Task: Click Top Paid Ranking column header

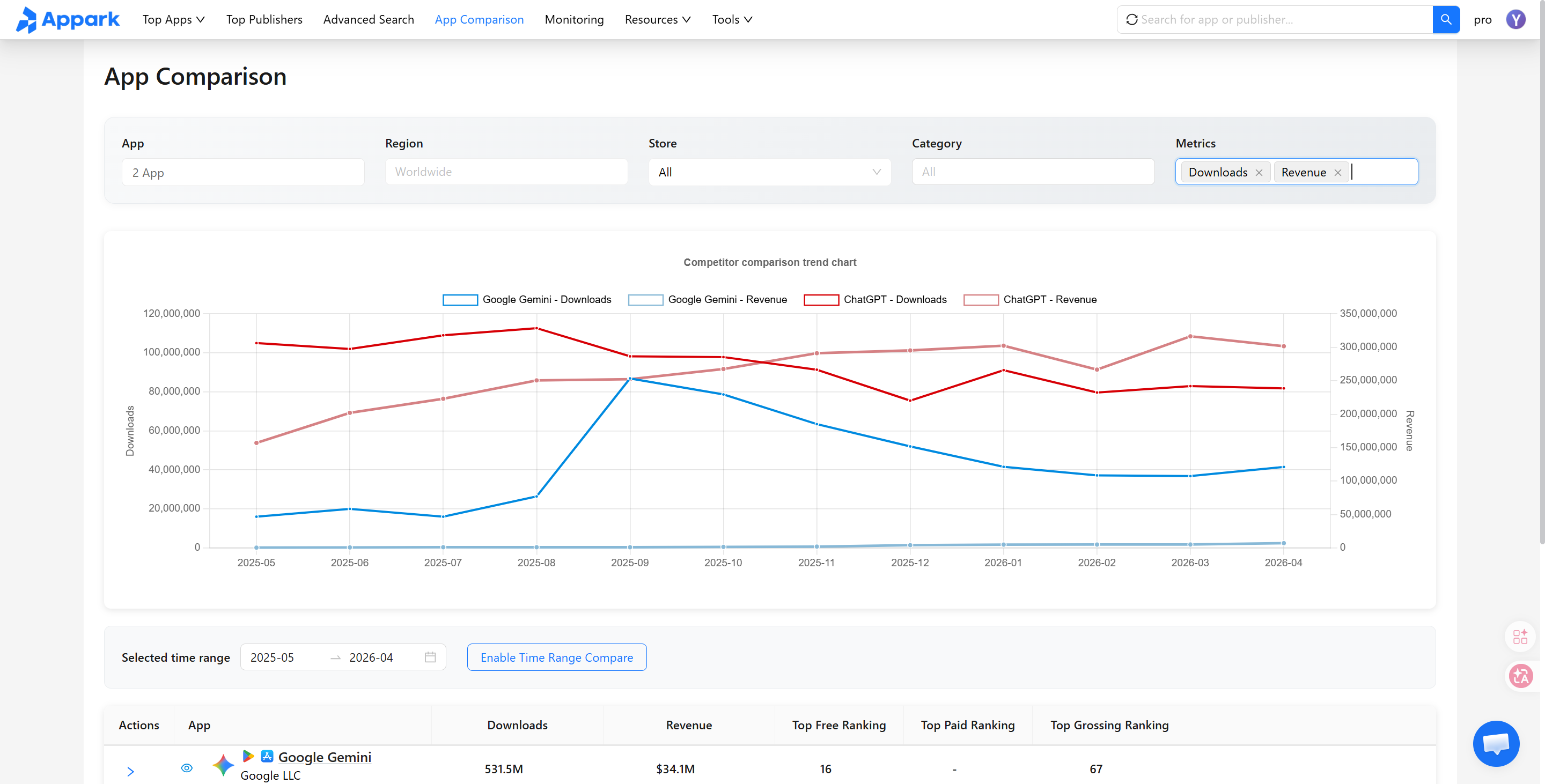Action: tap(967, 724)
